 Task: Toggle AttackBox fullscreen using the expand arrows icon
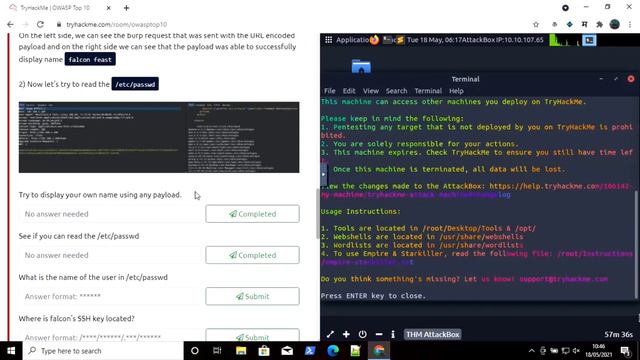click(330, 334)
